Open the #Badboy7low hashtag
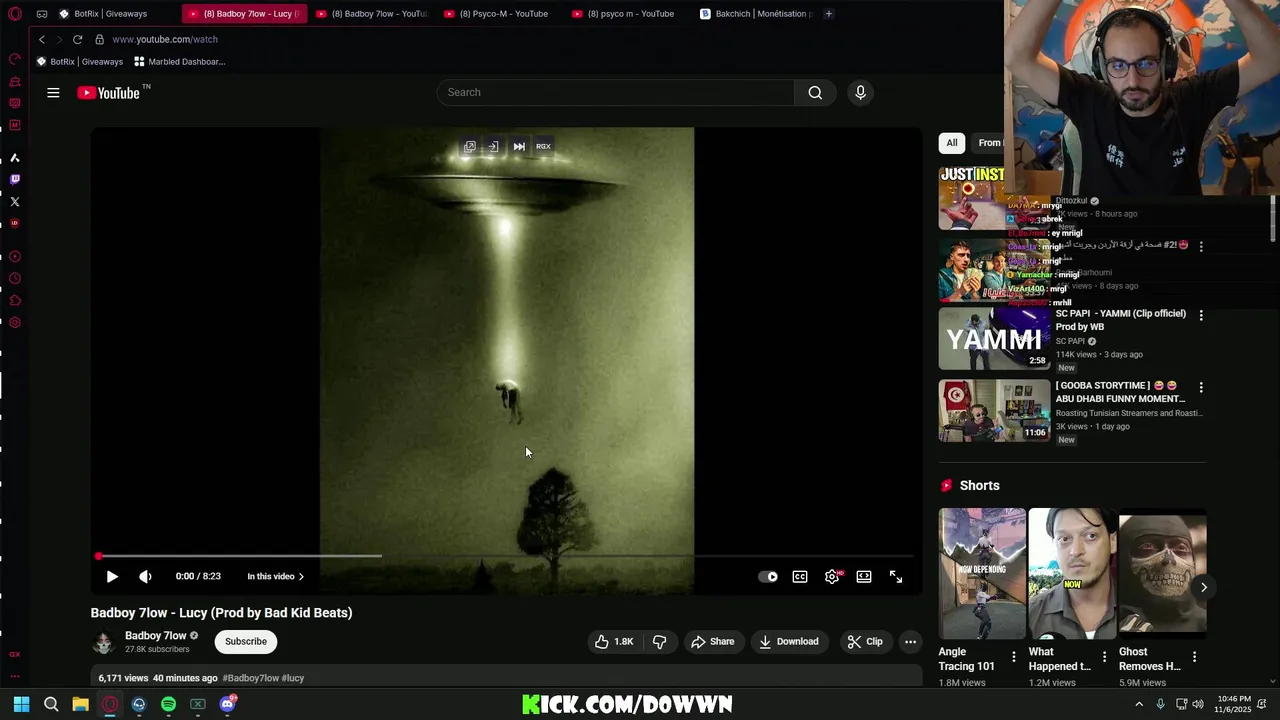This screenshot has width=1280, height=720. (250, 678)
